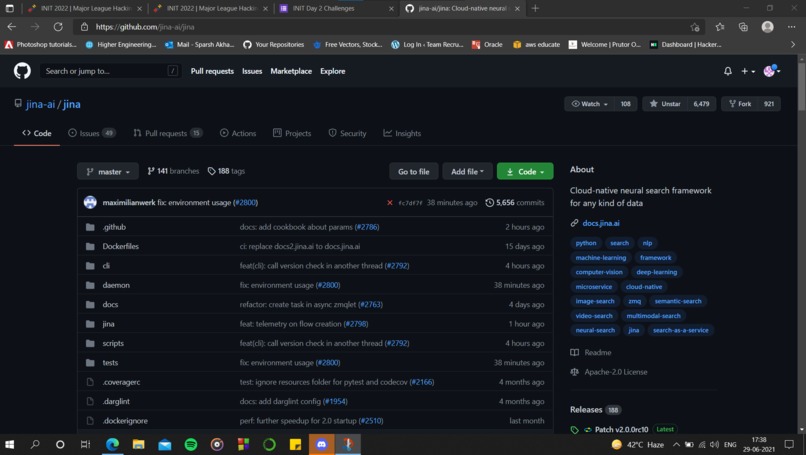The height and width of the screenshot is (455, 806).
Task: Click the Search or jump to field
Action: [109, 71]
